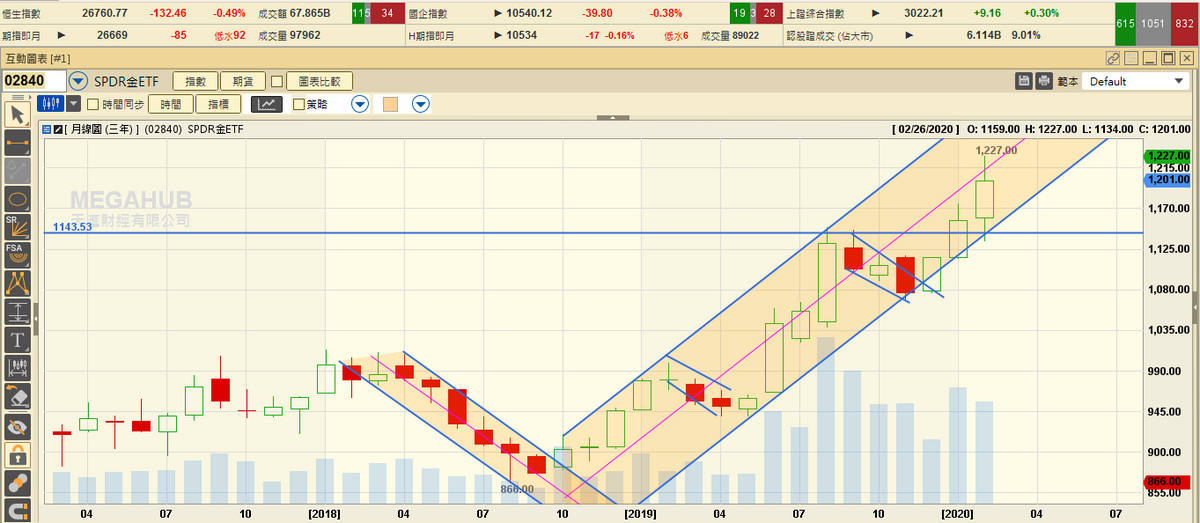Open the stock code dropdown beside 02840
Viewport: 1200px width, 523px height.
[78, 81]
